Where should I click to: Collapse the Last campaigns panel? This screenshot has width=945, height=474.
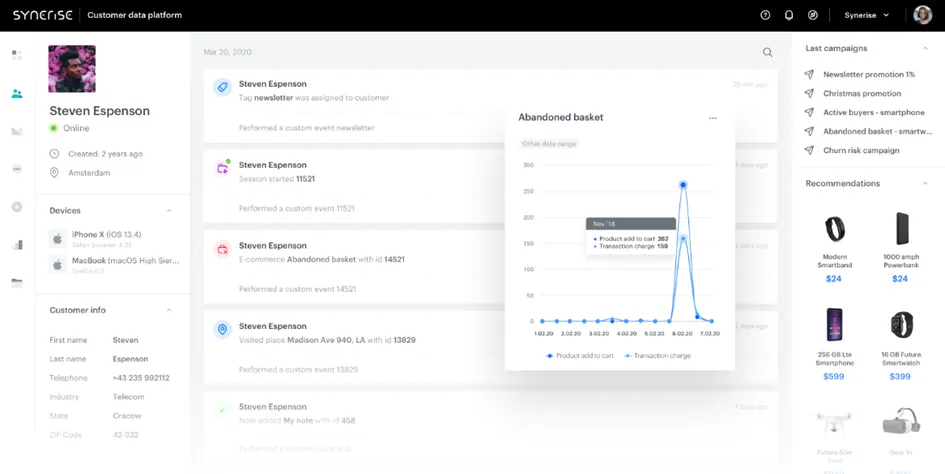925,48
